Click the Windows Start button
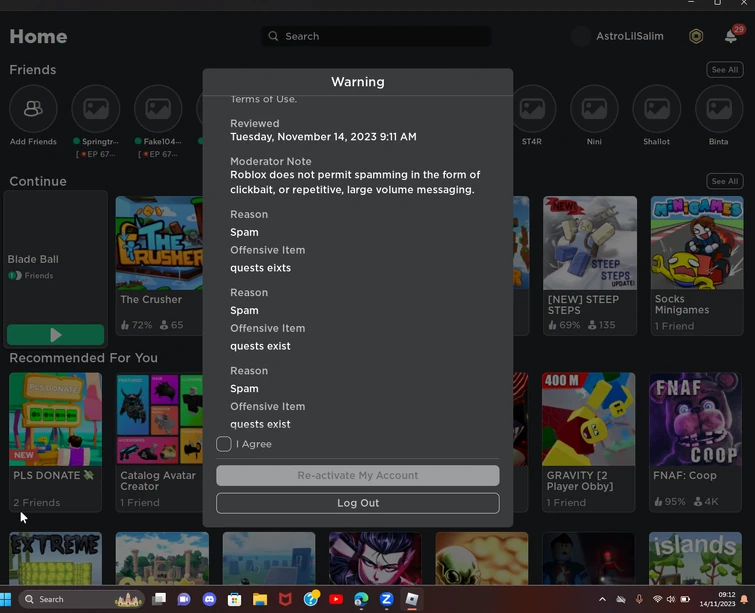The width and height of the screenshot is (755, 613). coord(7,599)
